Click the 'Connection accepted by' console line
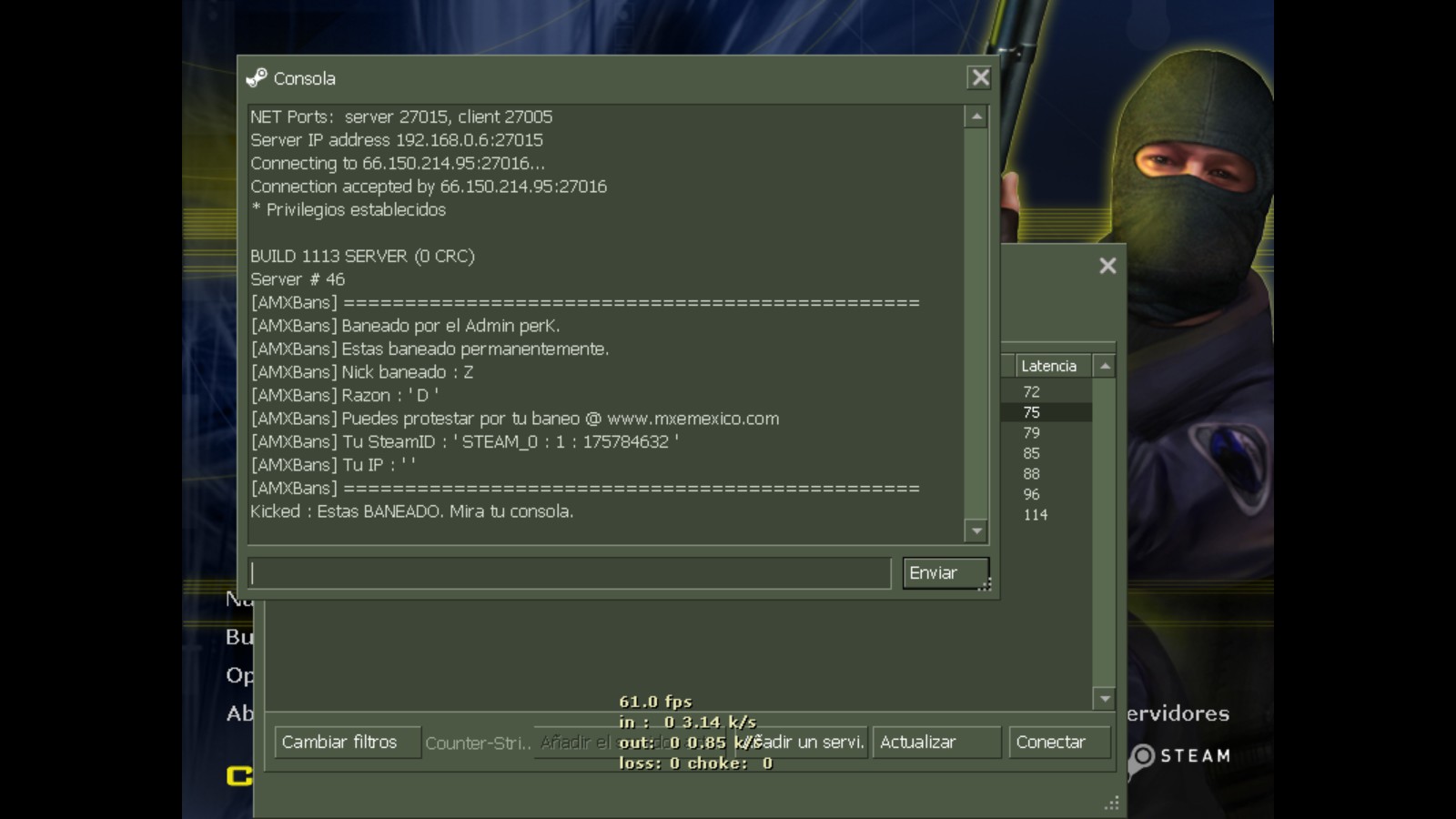This screenshot has width=1456, height=819. point(429,187)
